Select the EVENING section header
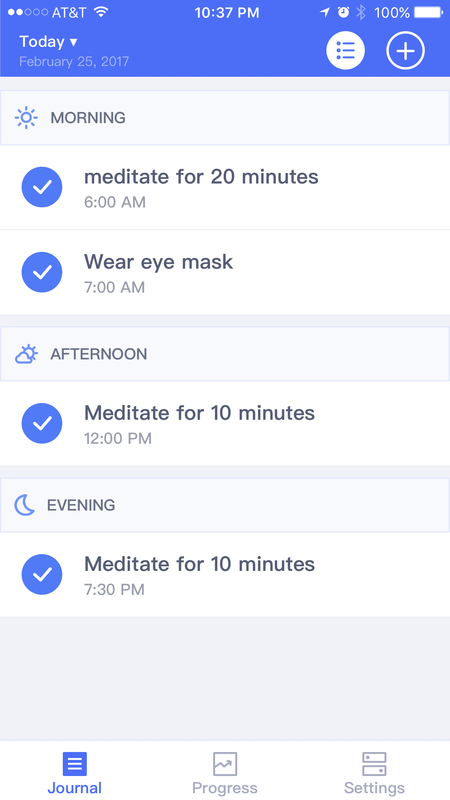The image size is (450, 800). pyautogui.click(x=225, y=505)
